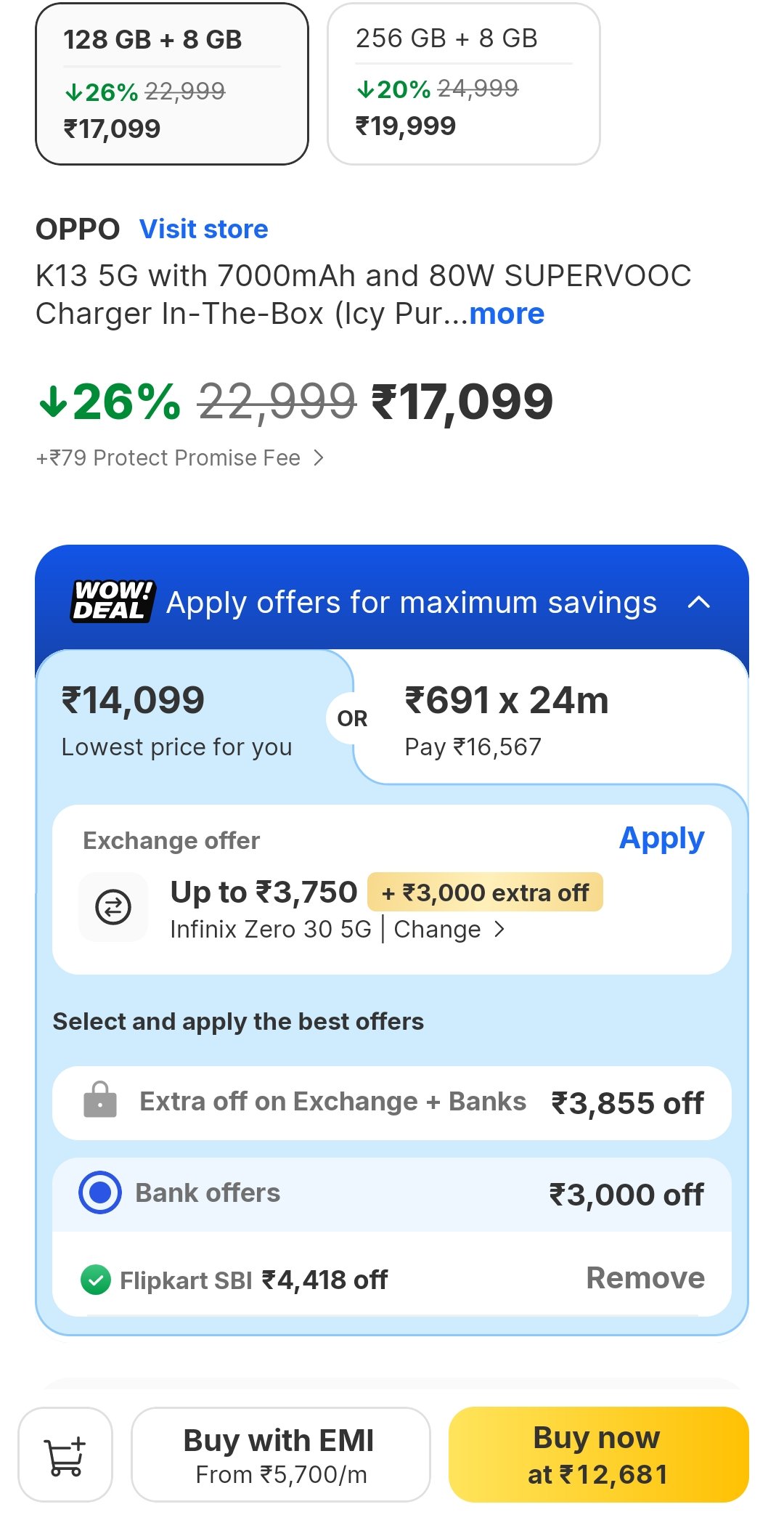This screenshot has height=1520, width=784.
Task: Collapse the maximum savings offers panel
Action: tap(698, 602)
